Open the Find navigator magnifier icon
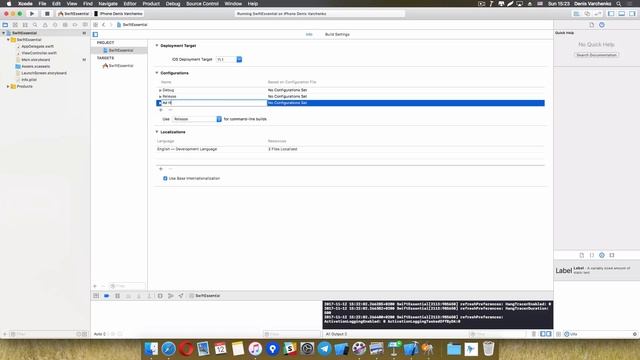The image size is (640, 360). pos(35,25)
